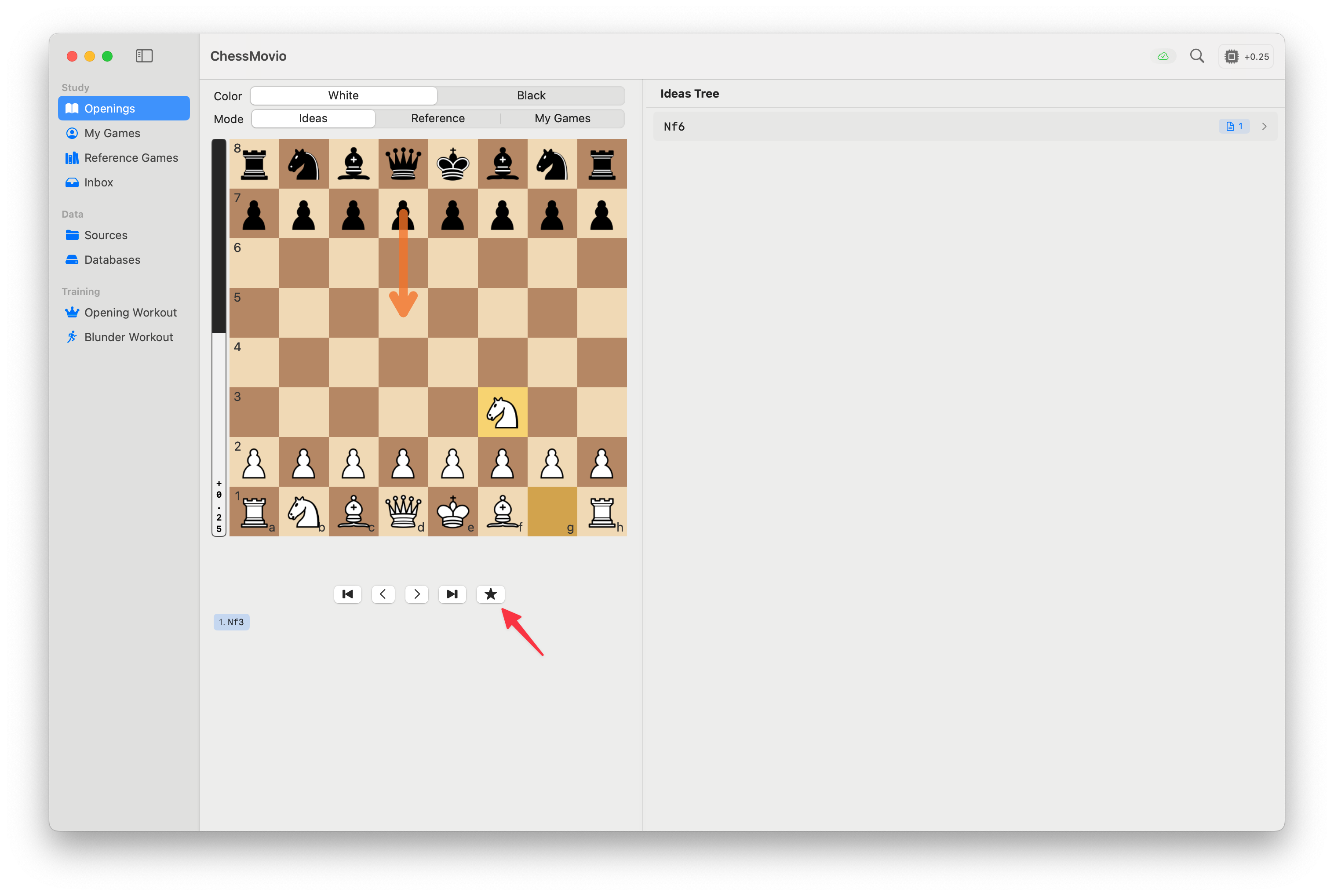
Task: Start a Blunder Workout
Action: [128, 337]
